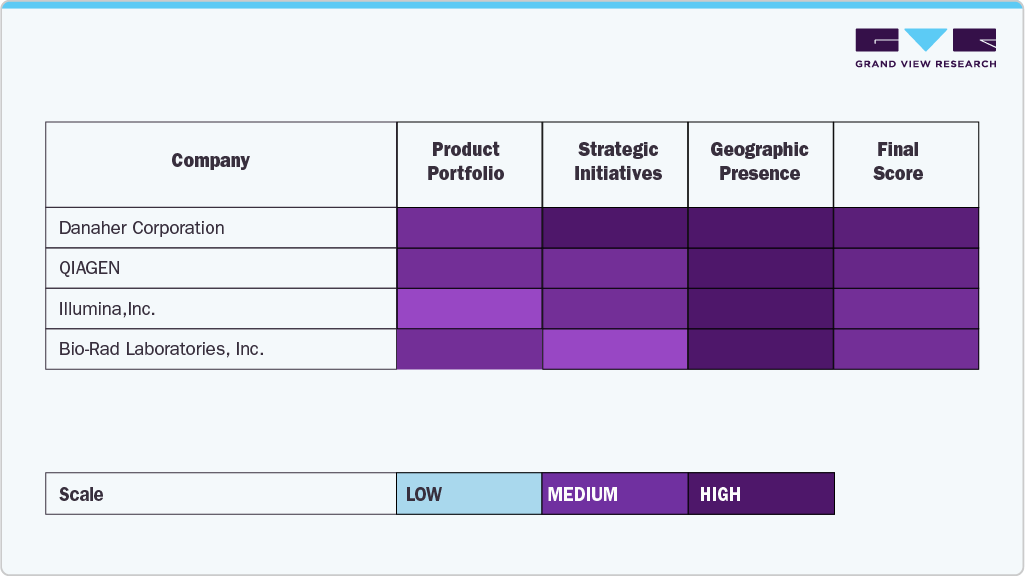Select Bio-Rad's Strategic Initiatives score cell
This screenshot has width=1025, height=576.
[615, 349]
